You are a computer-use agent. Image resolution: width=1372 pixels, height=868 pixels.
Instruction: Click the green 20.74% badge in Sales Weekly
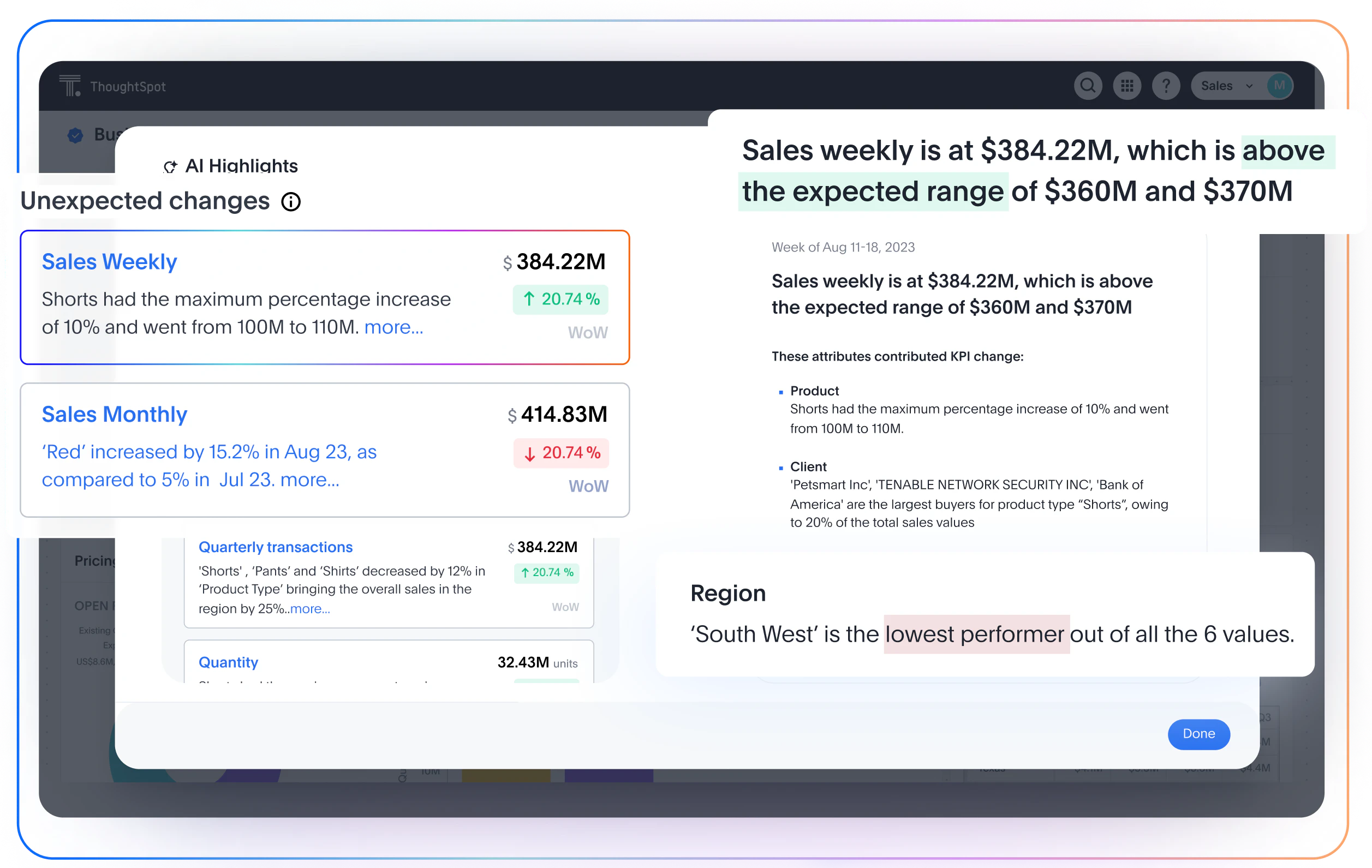[560, 299]
